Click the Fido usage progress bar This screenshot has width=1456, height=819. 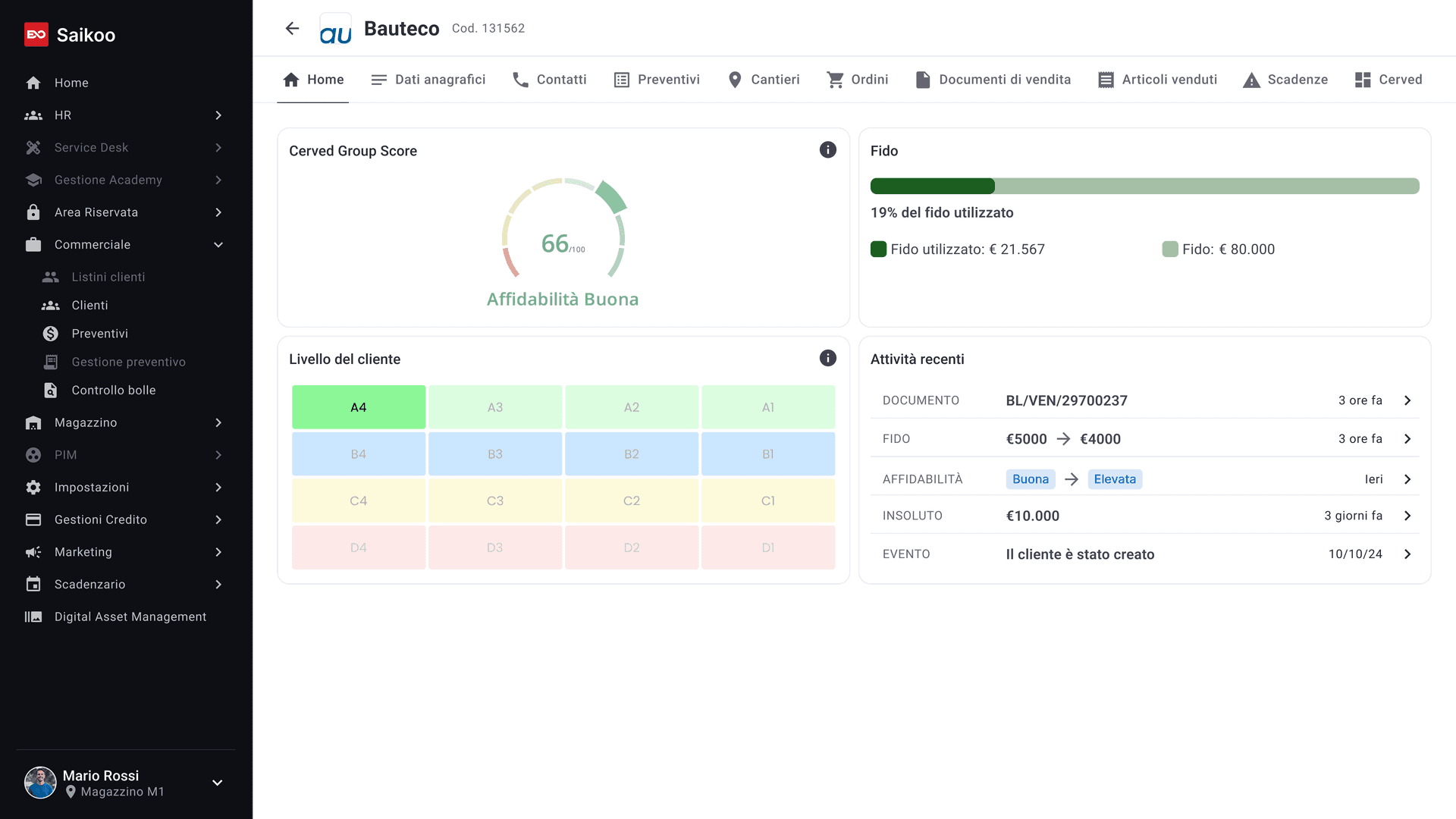(1144, 186)
